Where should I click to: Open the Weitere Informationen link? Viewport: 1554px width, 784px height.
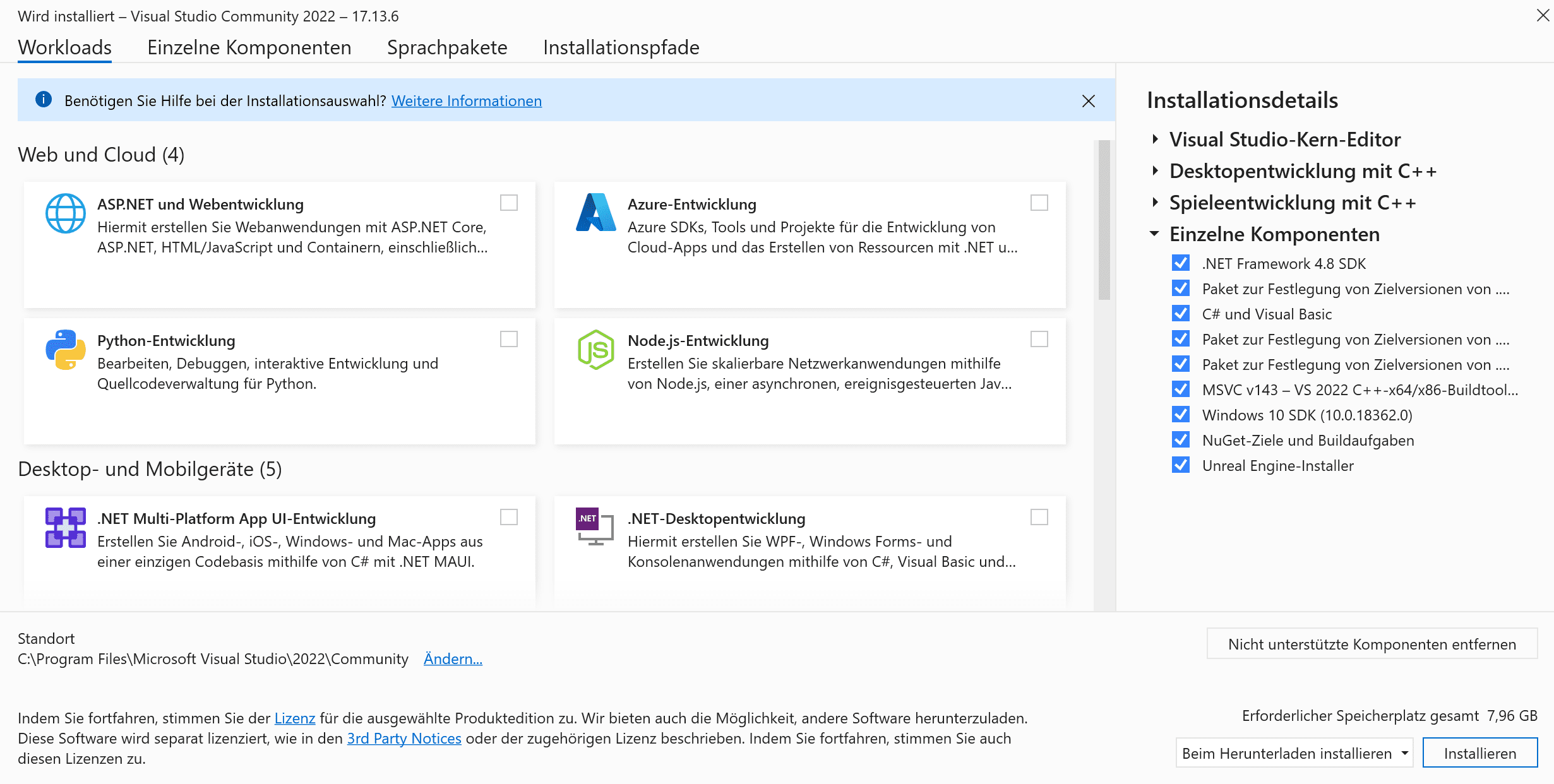[466, 101]
